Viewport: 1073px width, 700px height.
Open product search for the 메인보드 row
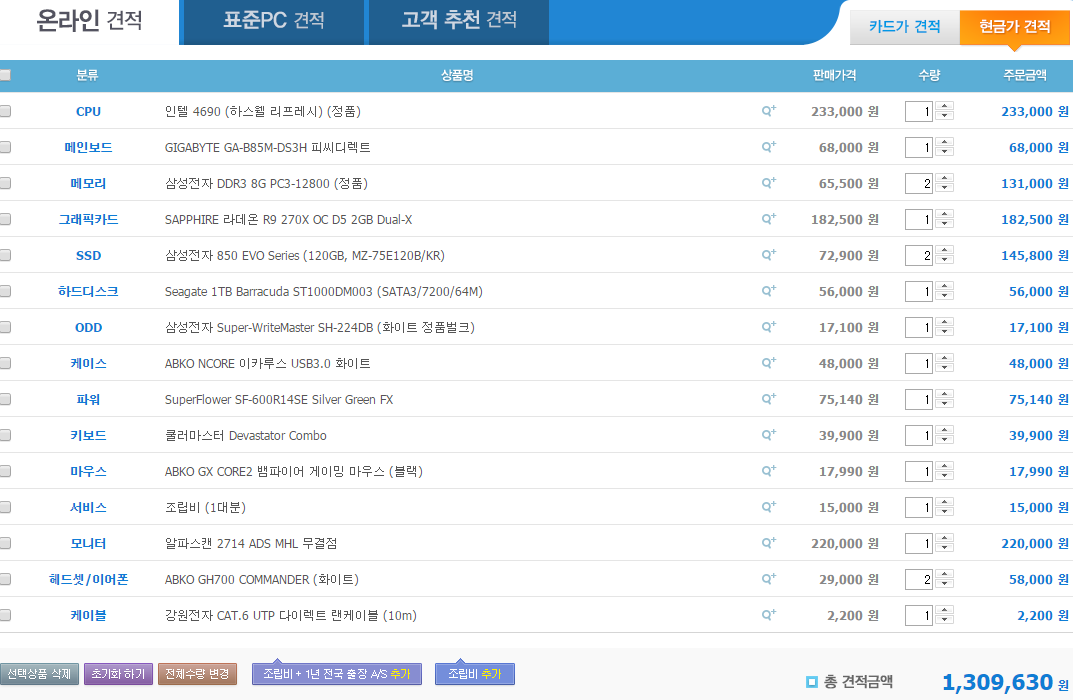pyautogui.click(x=768, y=147)
